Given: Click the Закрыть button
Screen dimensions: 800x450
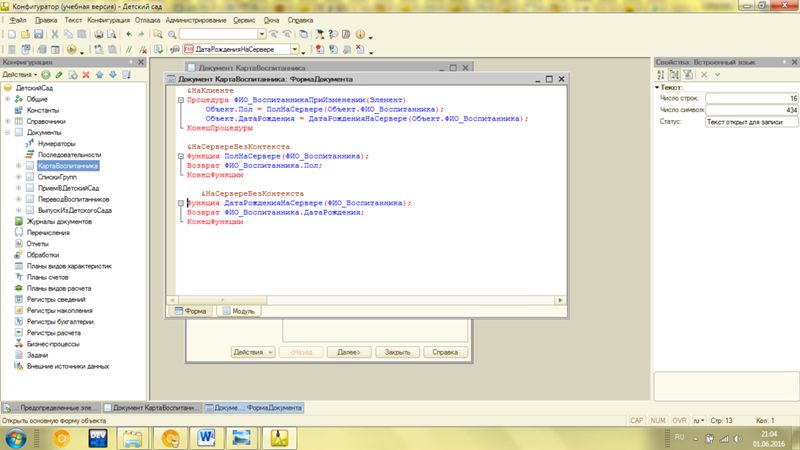Looking at the screenshot, I should pyautogui.click(x=397, y=353).
